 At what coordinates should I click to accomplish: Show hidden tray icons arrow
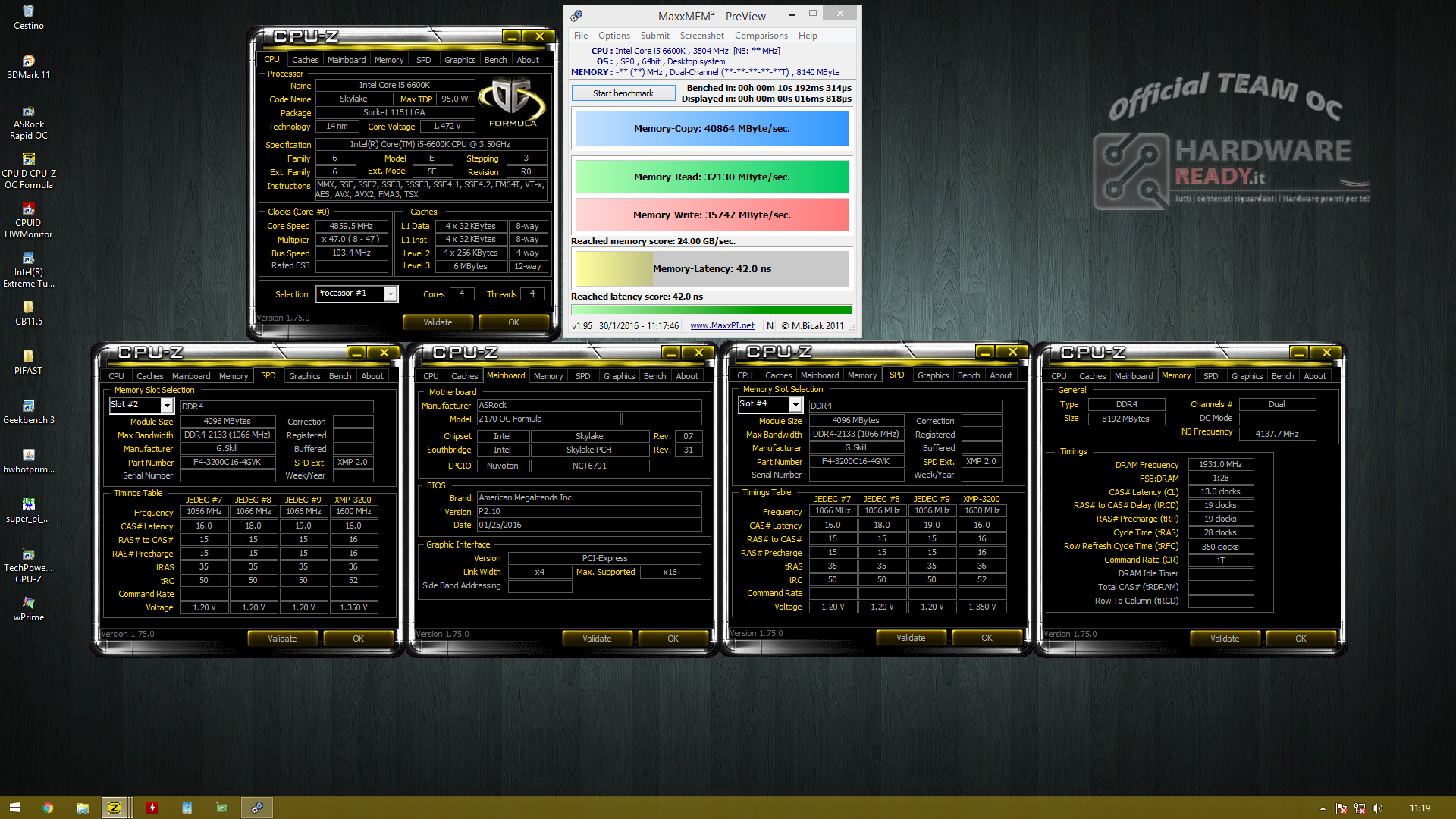1323,808
